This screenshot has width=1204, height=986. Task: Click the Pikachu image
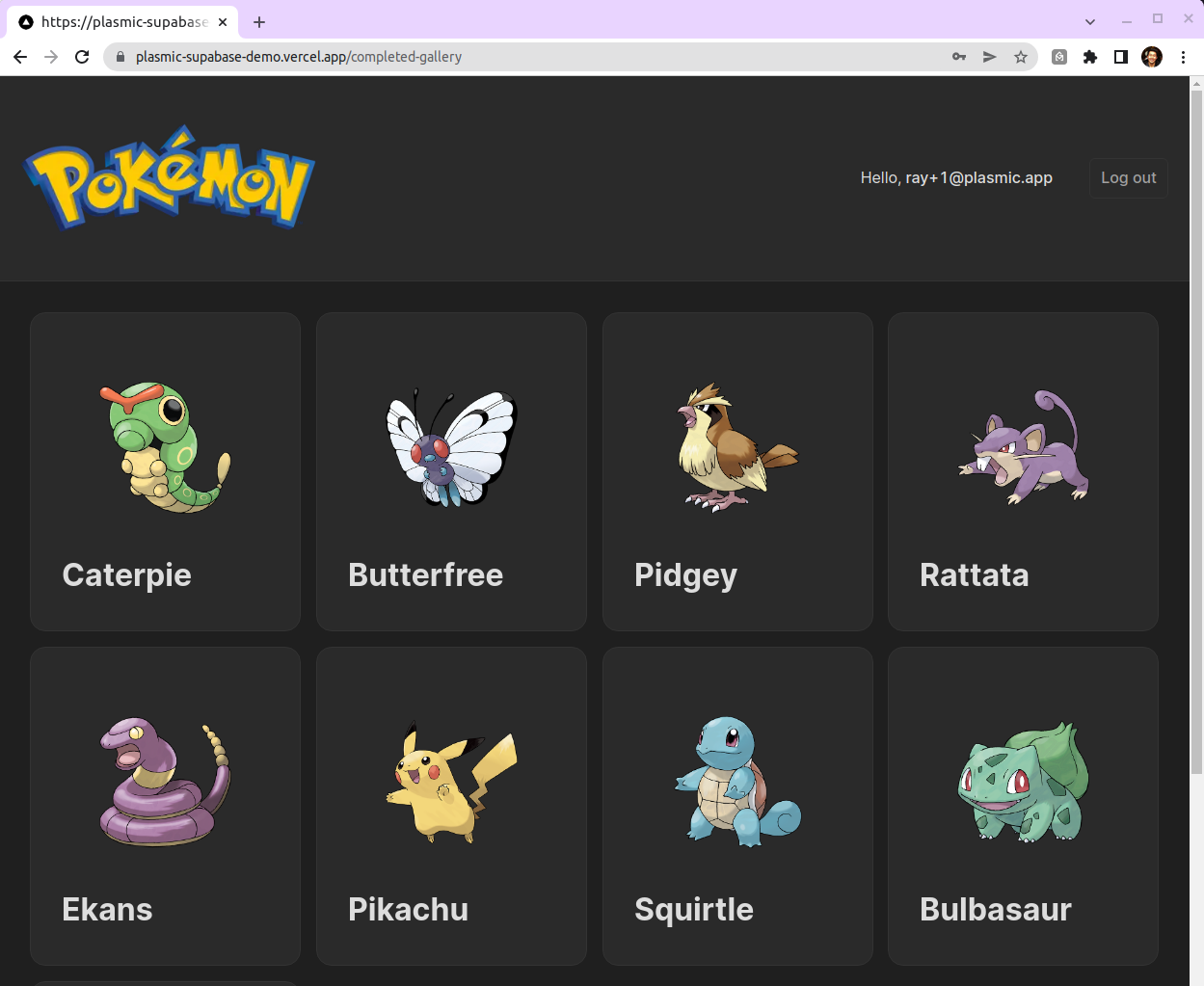(x=451, y=782)
